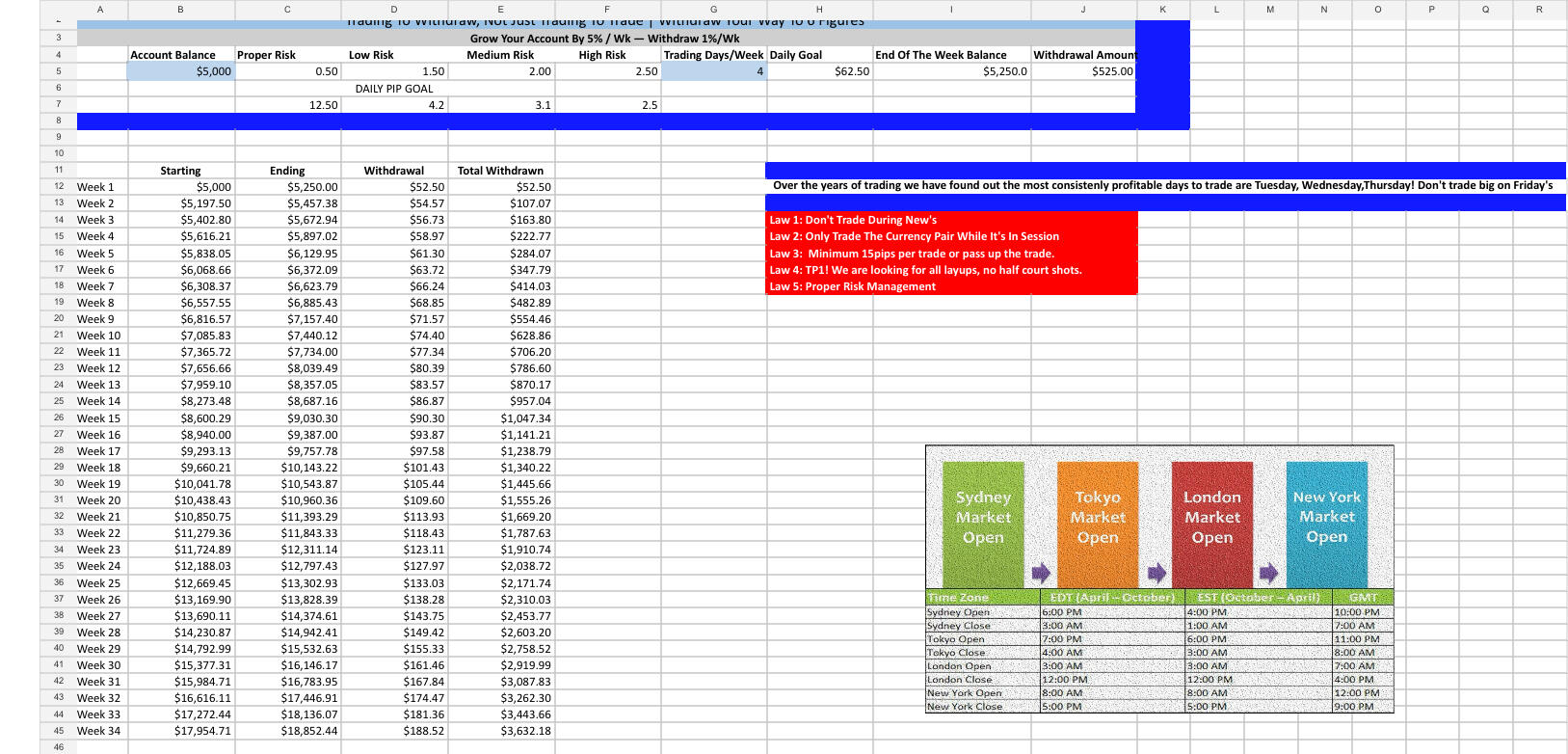Click the Low Risk header cell

[x=393, y=55]
